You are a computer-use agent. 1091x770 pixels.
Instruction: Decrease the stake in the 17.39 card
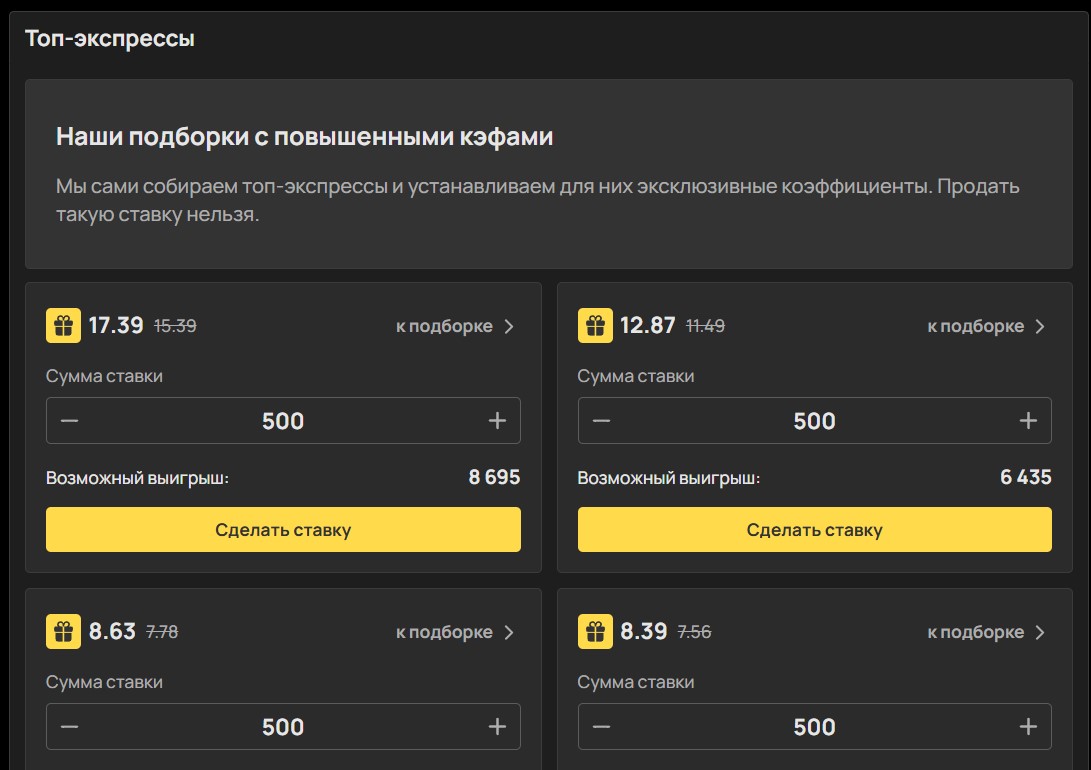point(69,421)
